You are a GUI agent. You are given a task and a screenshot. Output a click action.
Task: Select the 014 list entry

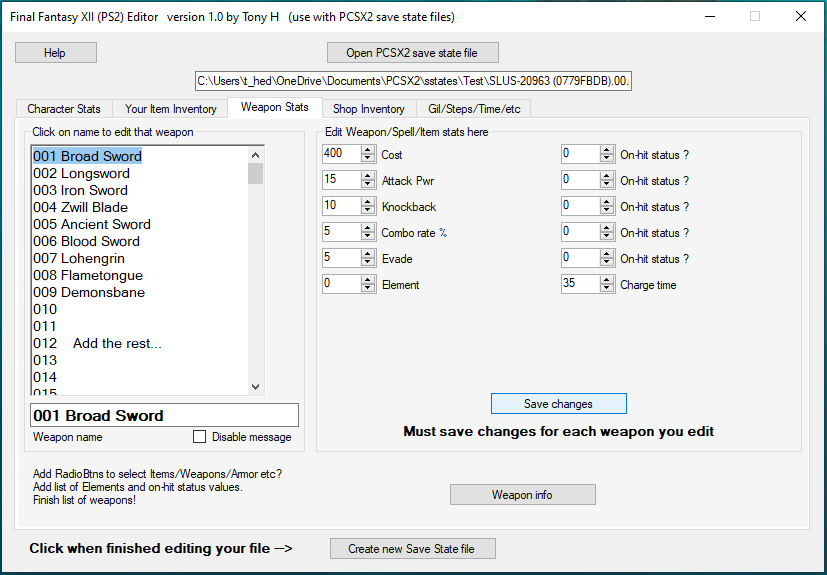[x=45, y=377]
